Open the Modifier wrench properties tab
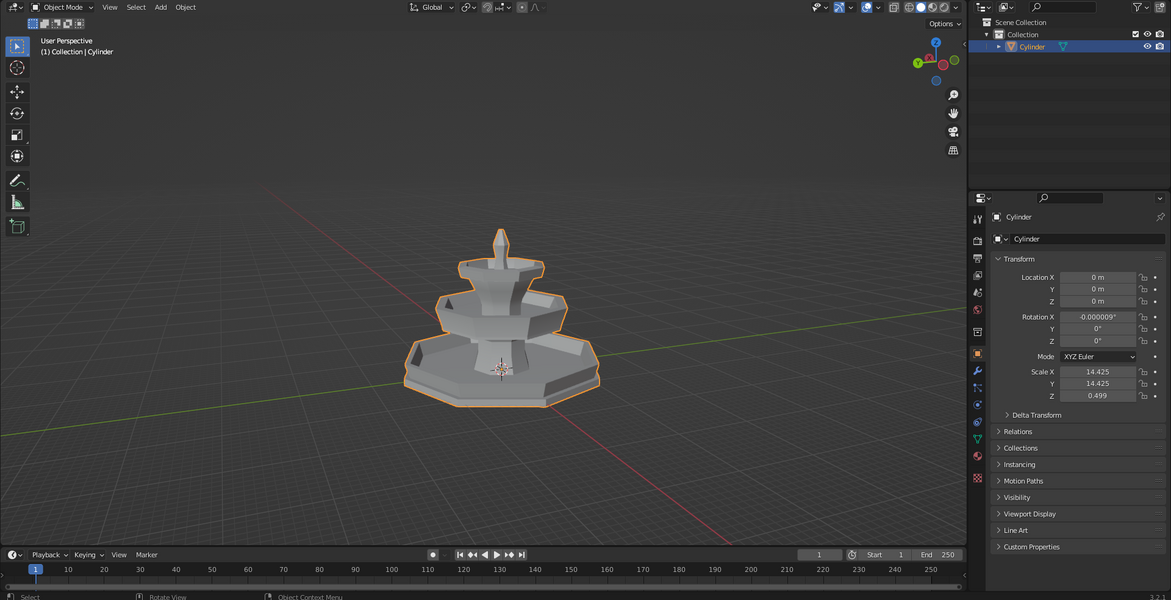 coord(978,371)
